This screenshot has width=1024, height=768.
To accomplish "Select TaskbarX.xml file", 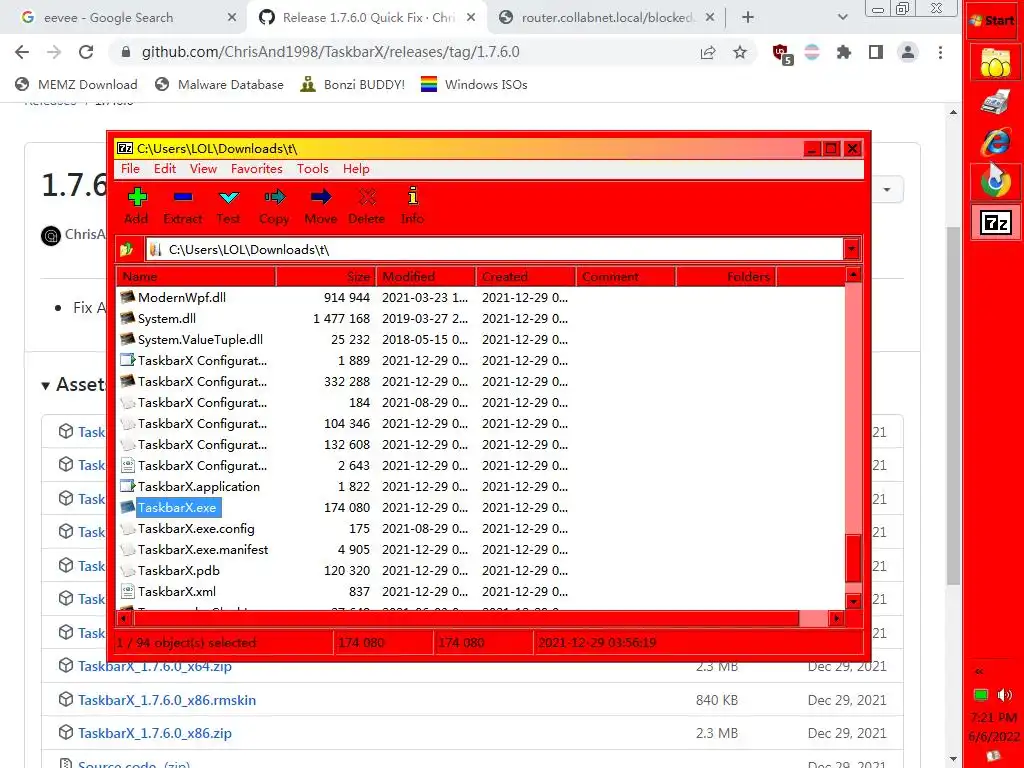I will (x=176, y=591).
